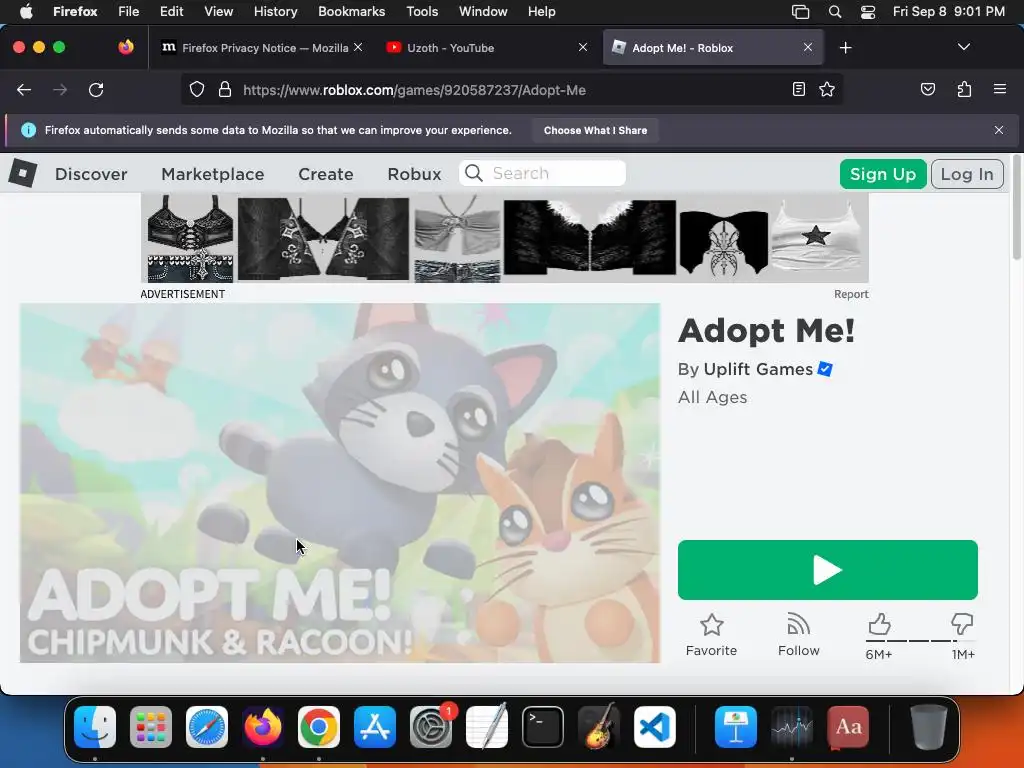Image resolution: width=1024 pixels, height=768 pixels.
Task: Open App Store from the dock
Action: 375,726
